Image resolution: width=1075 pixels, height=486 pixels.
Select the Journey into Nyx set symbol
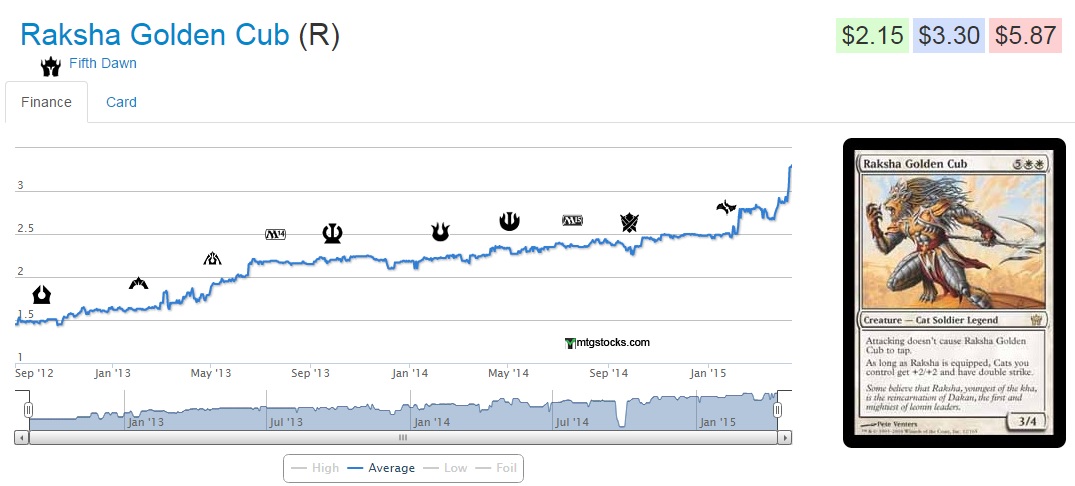[510, 221]
